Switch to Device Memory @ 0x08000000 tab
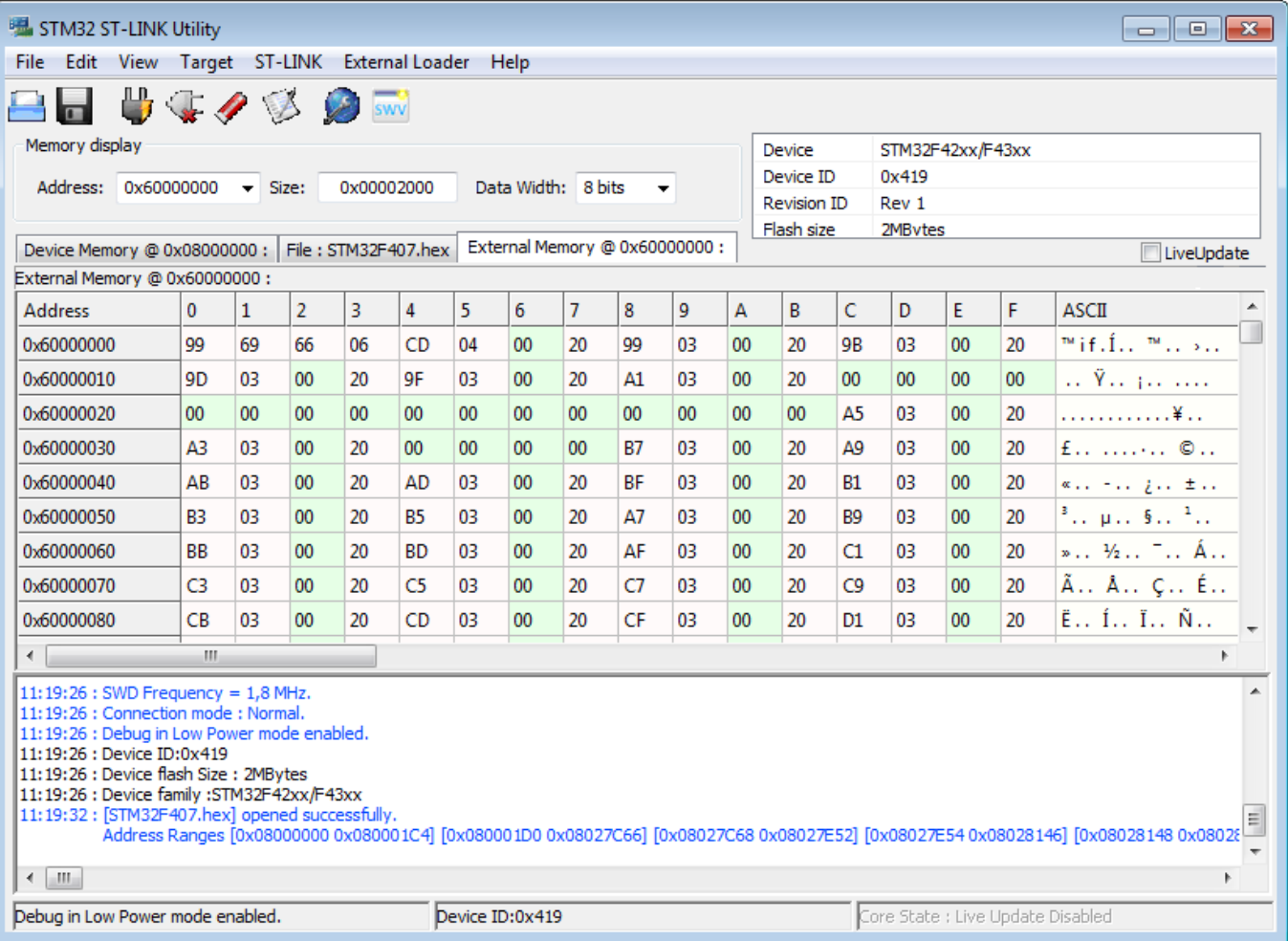 point(146,250)
